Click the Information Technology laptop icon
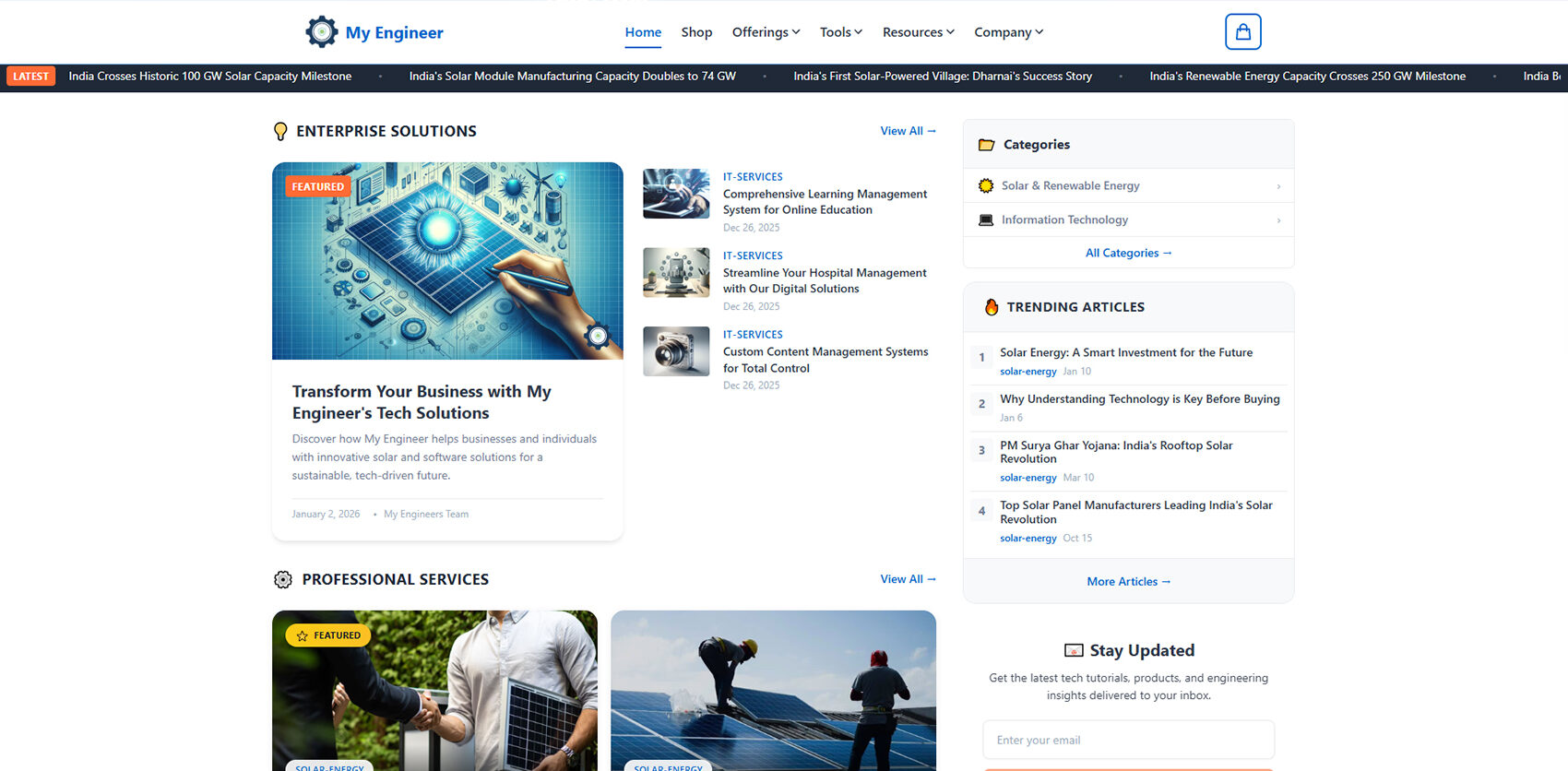Viewport: 1568px width, 771px height. 986,220
